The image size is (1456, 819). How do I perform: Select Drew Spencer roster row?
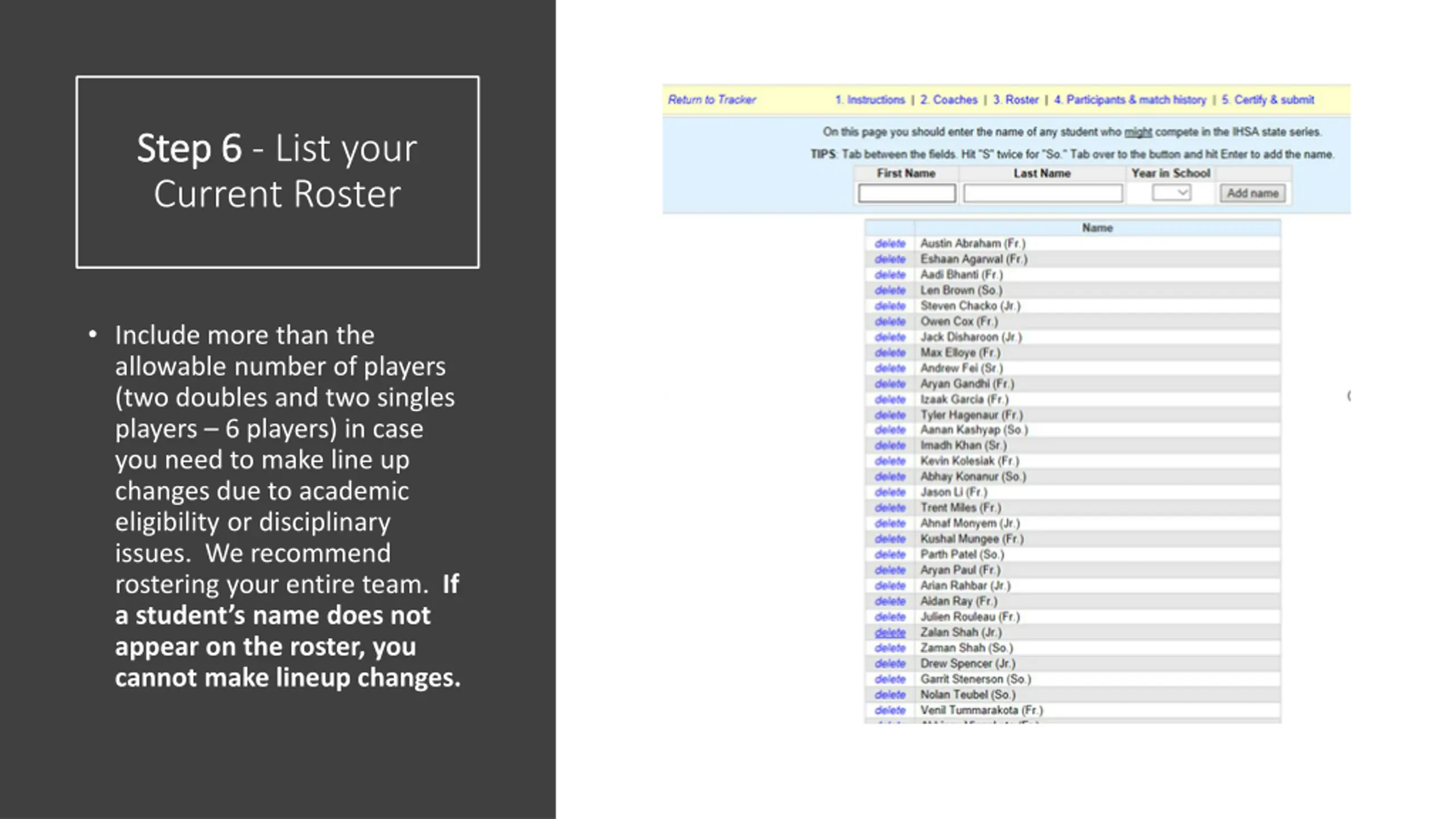[1073, 664]
